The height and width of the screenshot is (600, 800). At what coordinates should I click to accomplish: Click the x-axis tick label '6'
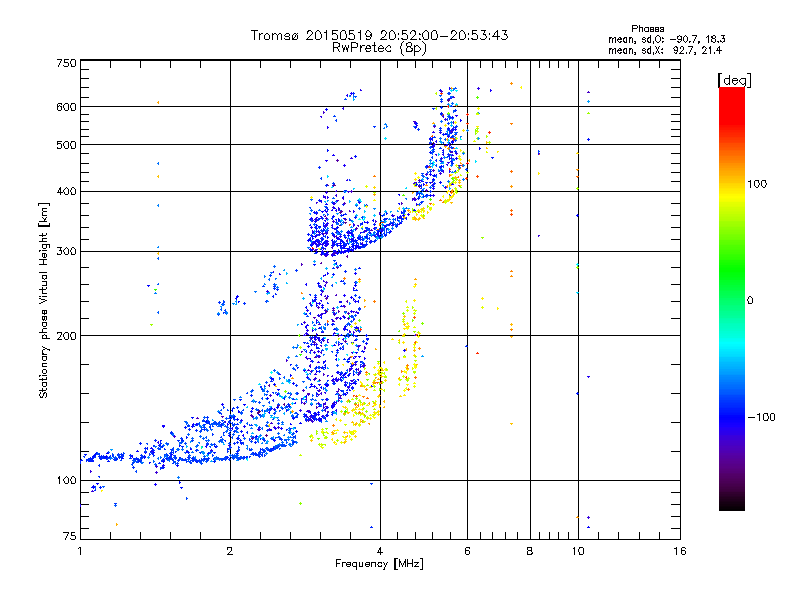coord(467,551)
